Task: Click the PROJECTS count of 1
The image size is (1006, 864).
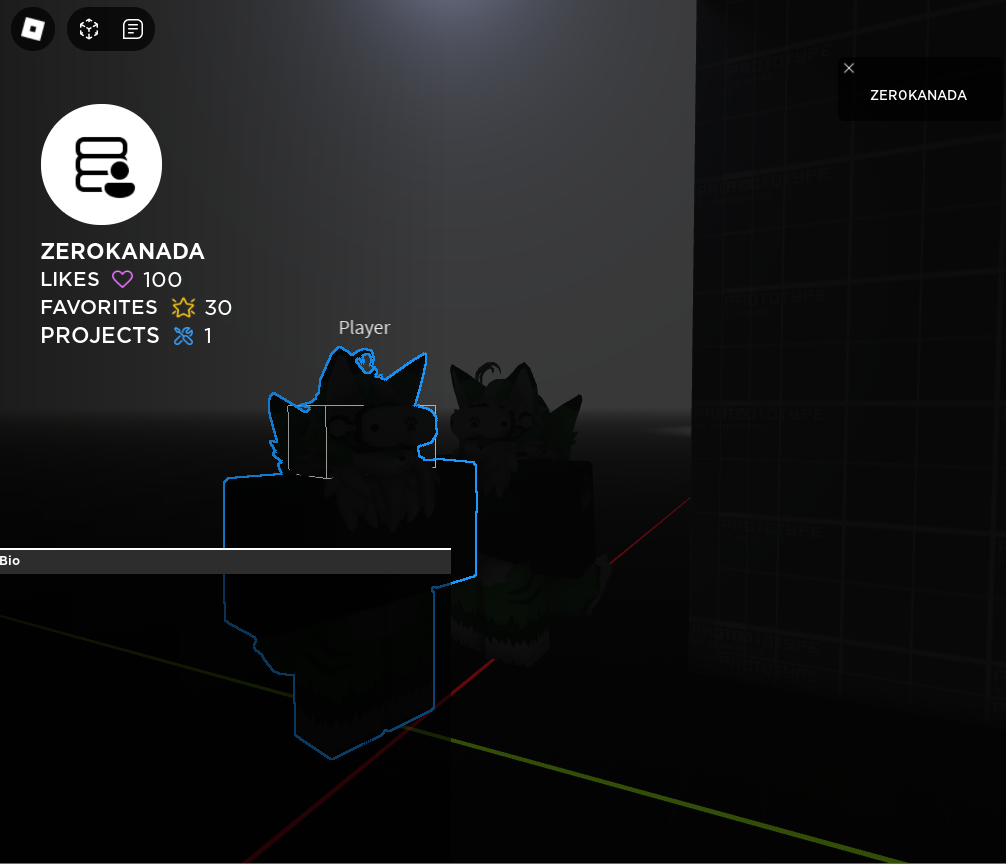Action: point(209,336)
